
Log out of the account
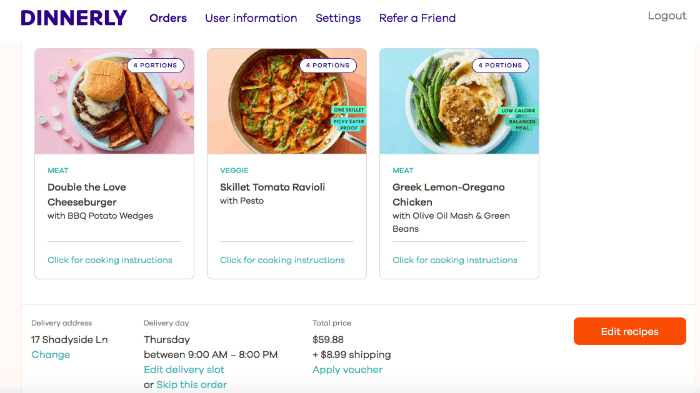(667, 16)
